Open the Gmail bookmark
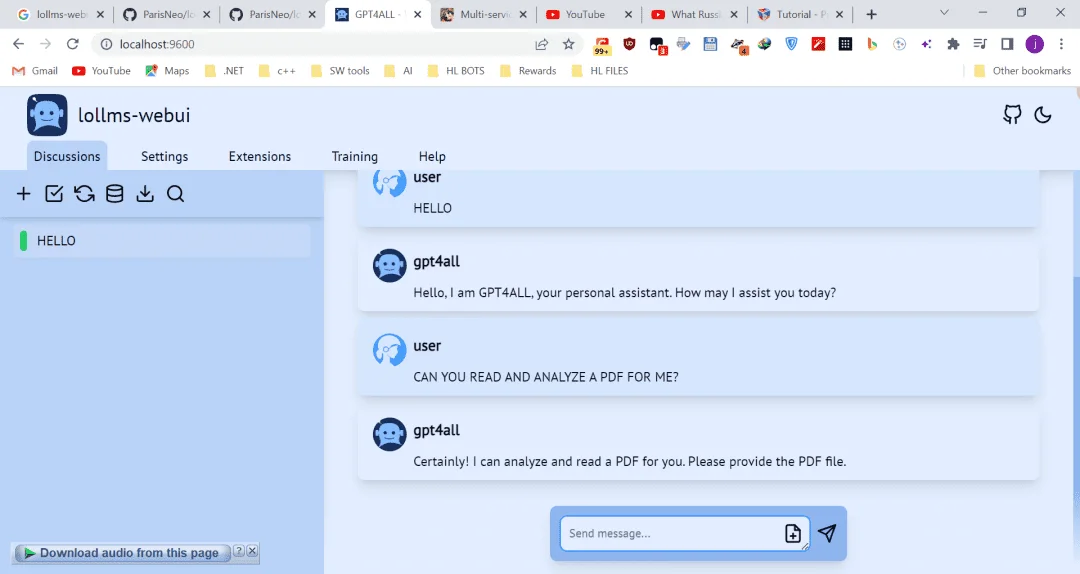The height and width of the screenshot is (574, 1080). [35, 70]
